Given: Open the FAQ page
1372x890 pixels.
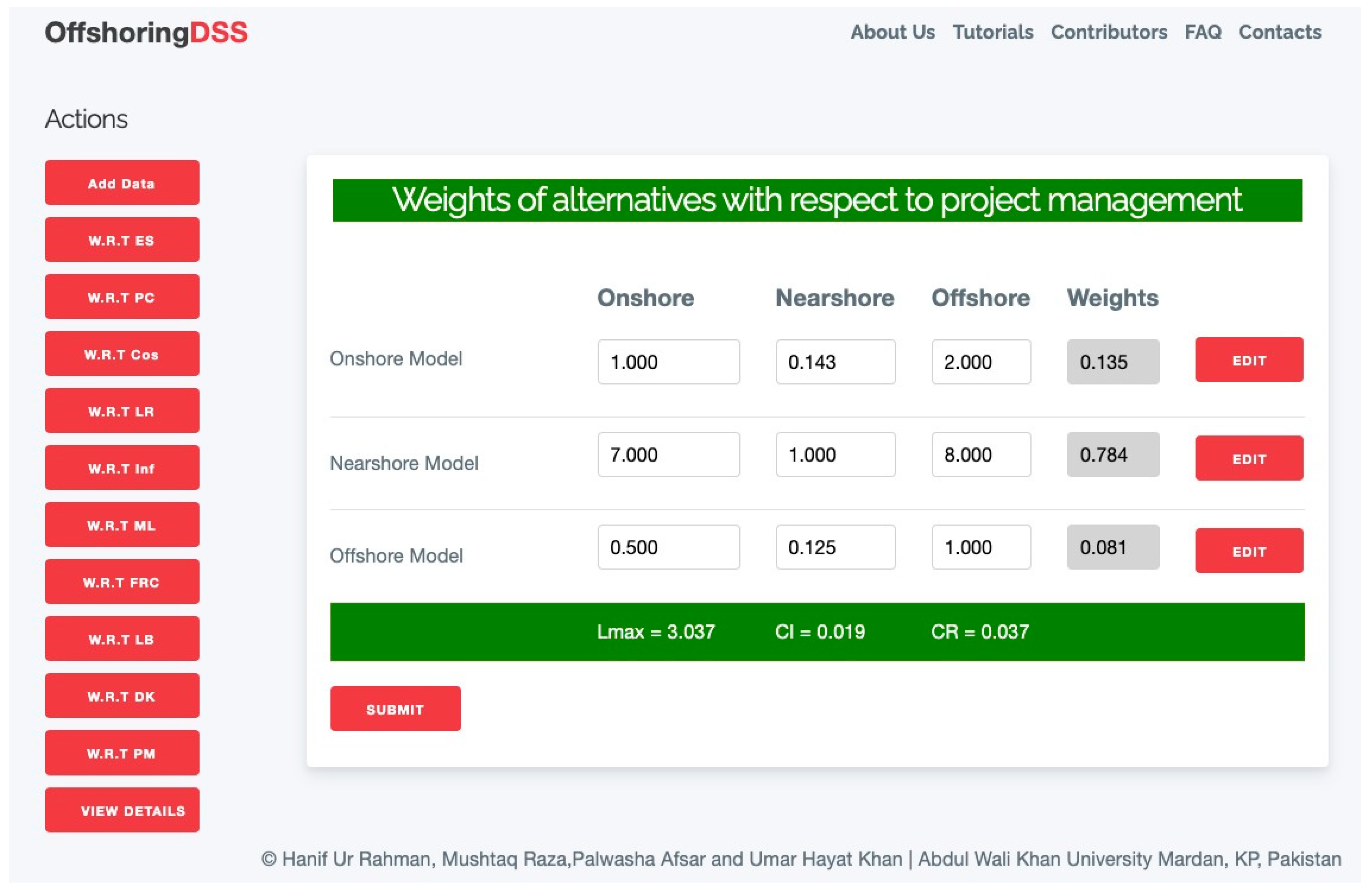Looking at the screenshot, I should pos(1203,32).
